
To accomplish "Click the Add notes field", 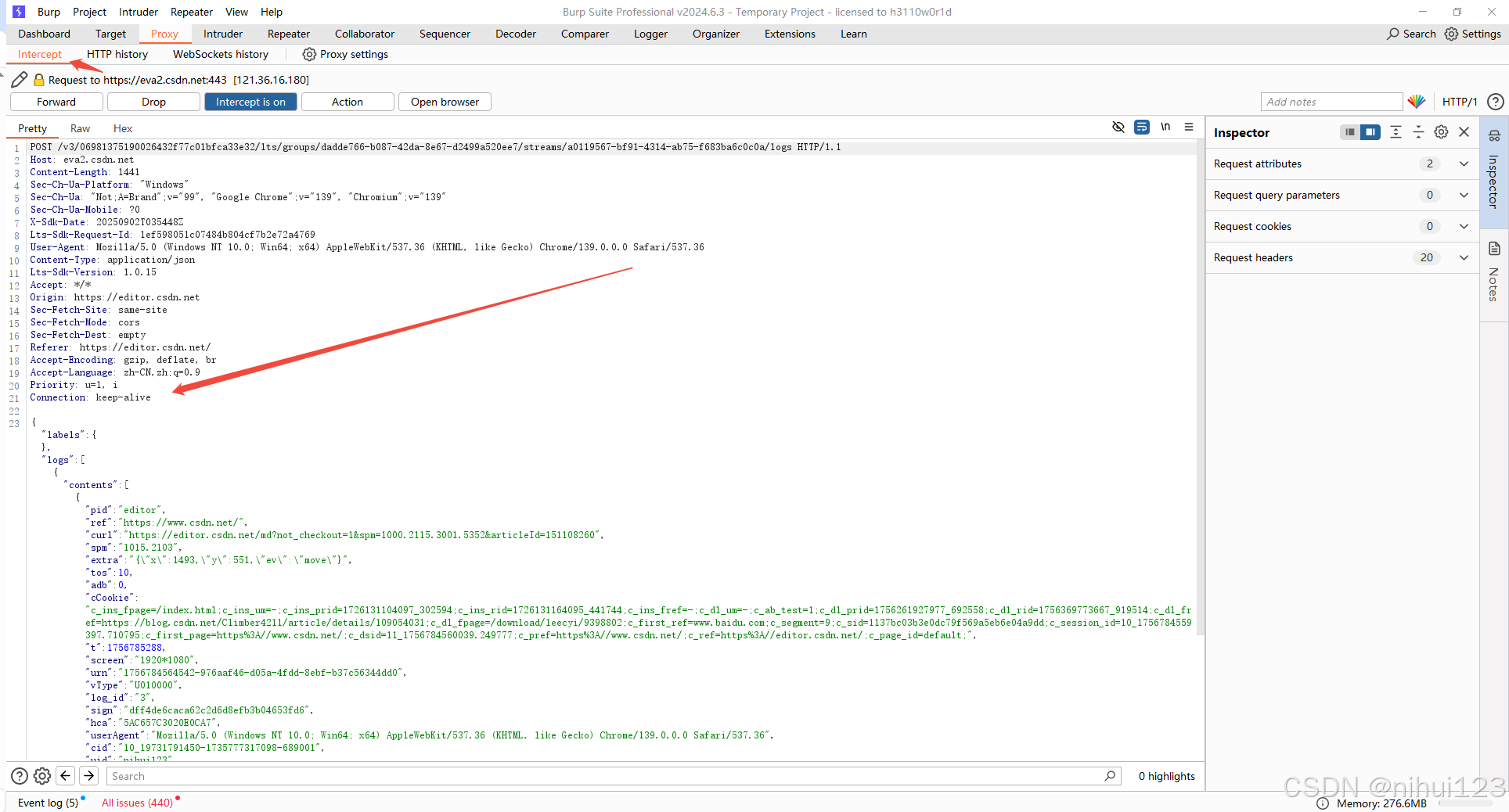I will 1331,102.
